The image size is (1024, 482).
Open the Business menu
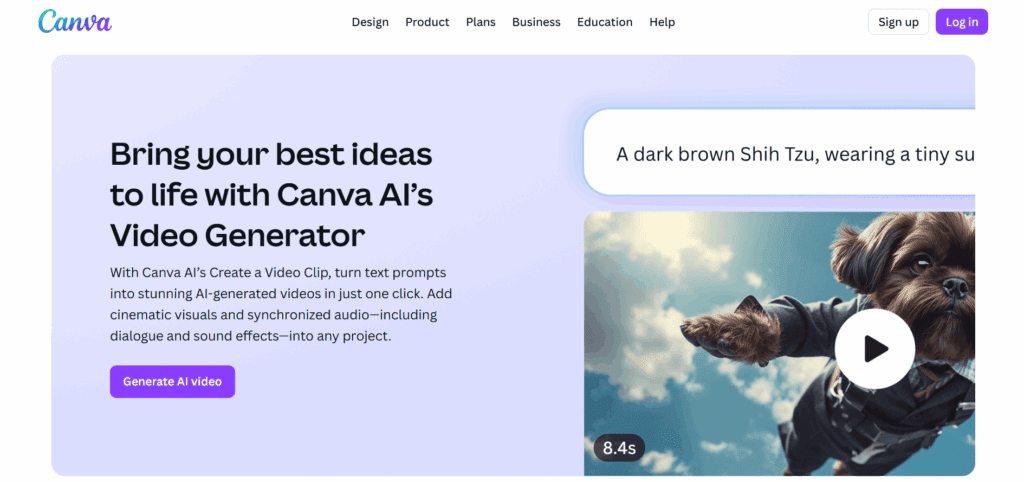pyautogui.click(x=536, y=22)
